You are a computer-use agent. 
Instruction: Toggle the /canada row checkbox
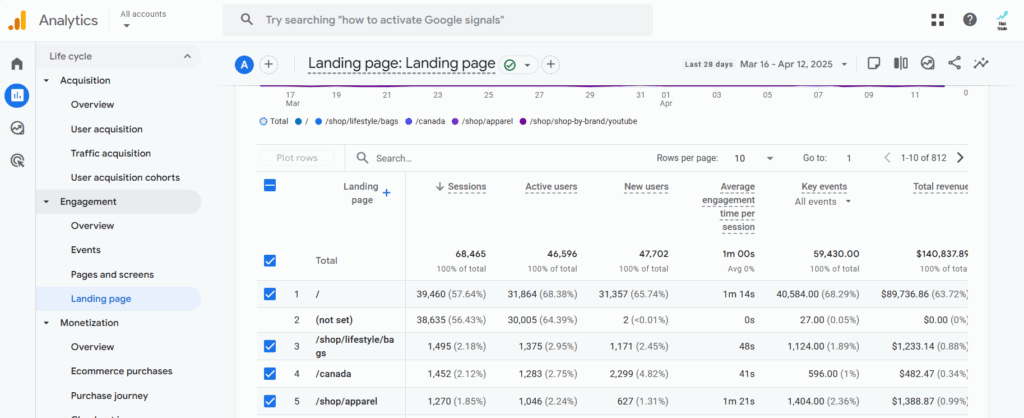coord(269,374)
